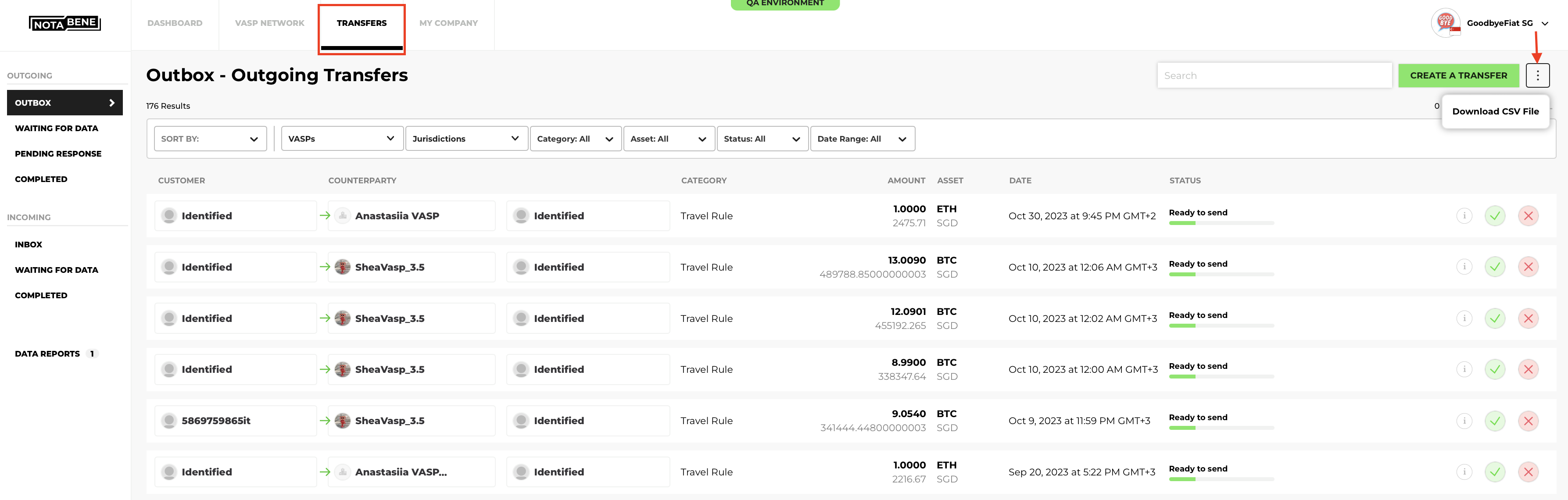Select customer 5869759865it

236,420
